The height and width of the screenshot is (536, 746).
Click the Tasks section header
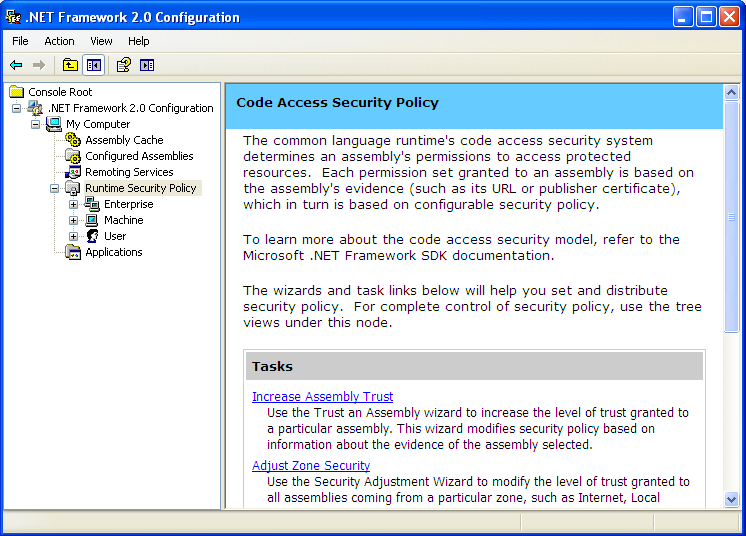click(474, 366)
